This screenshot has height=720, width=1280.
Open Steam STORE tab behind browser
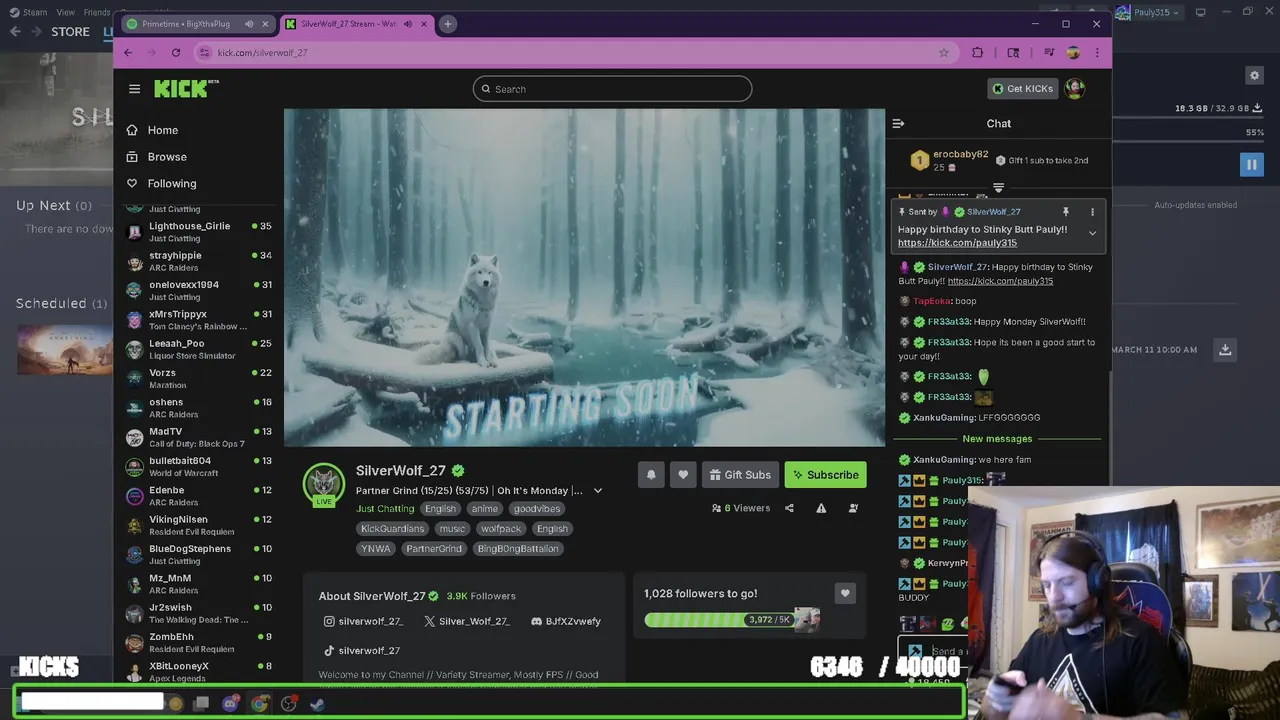pos(70,32)
